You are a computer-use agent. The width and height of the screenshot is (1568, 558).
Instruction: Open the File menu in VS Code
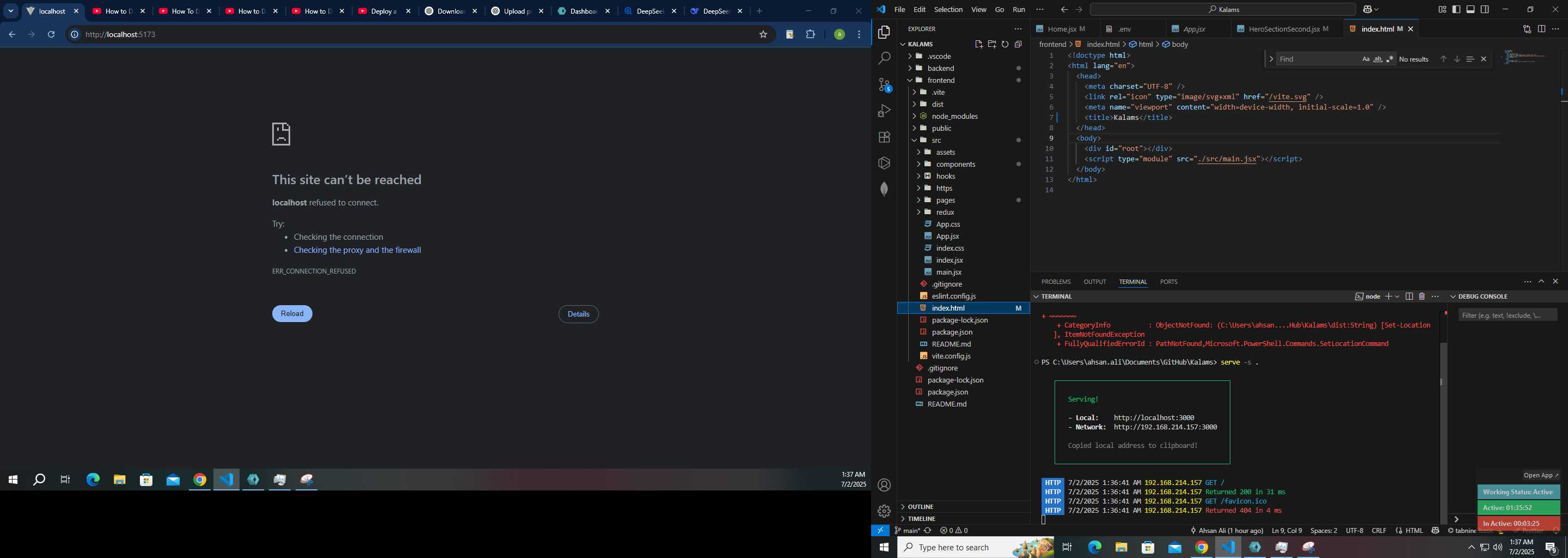tap(899, 10)
